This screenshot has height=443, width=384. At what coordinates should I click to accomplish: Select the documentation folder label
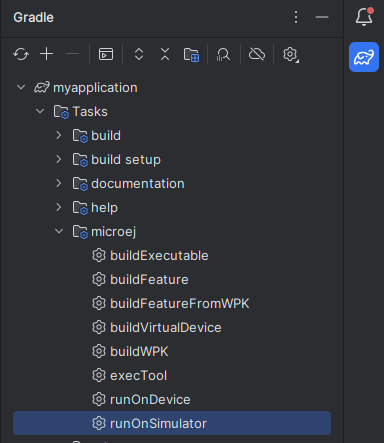pyautogui.click(x=138, y=184)
